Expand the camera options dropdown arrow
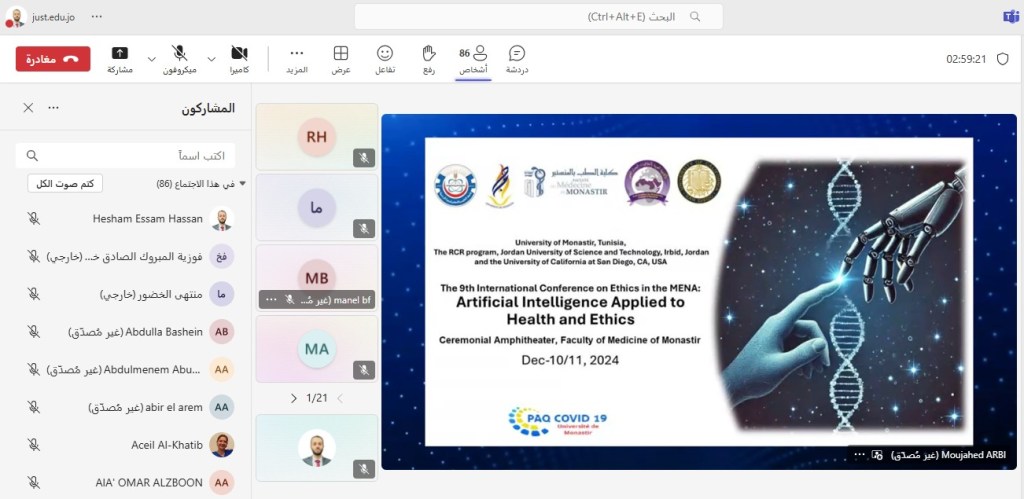This screenshot has height=499, width=1024. click(x=211, y=59)
